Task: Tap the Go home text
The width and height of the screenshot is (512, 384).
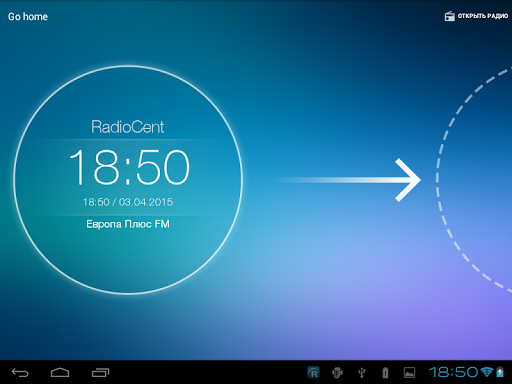Action: tap(28, 17)
